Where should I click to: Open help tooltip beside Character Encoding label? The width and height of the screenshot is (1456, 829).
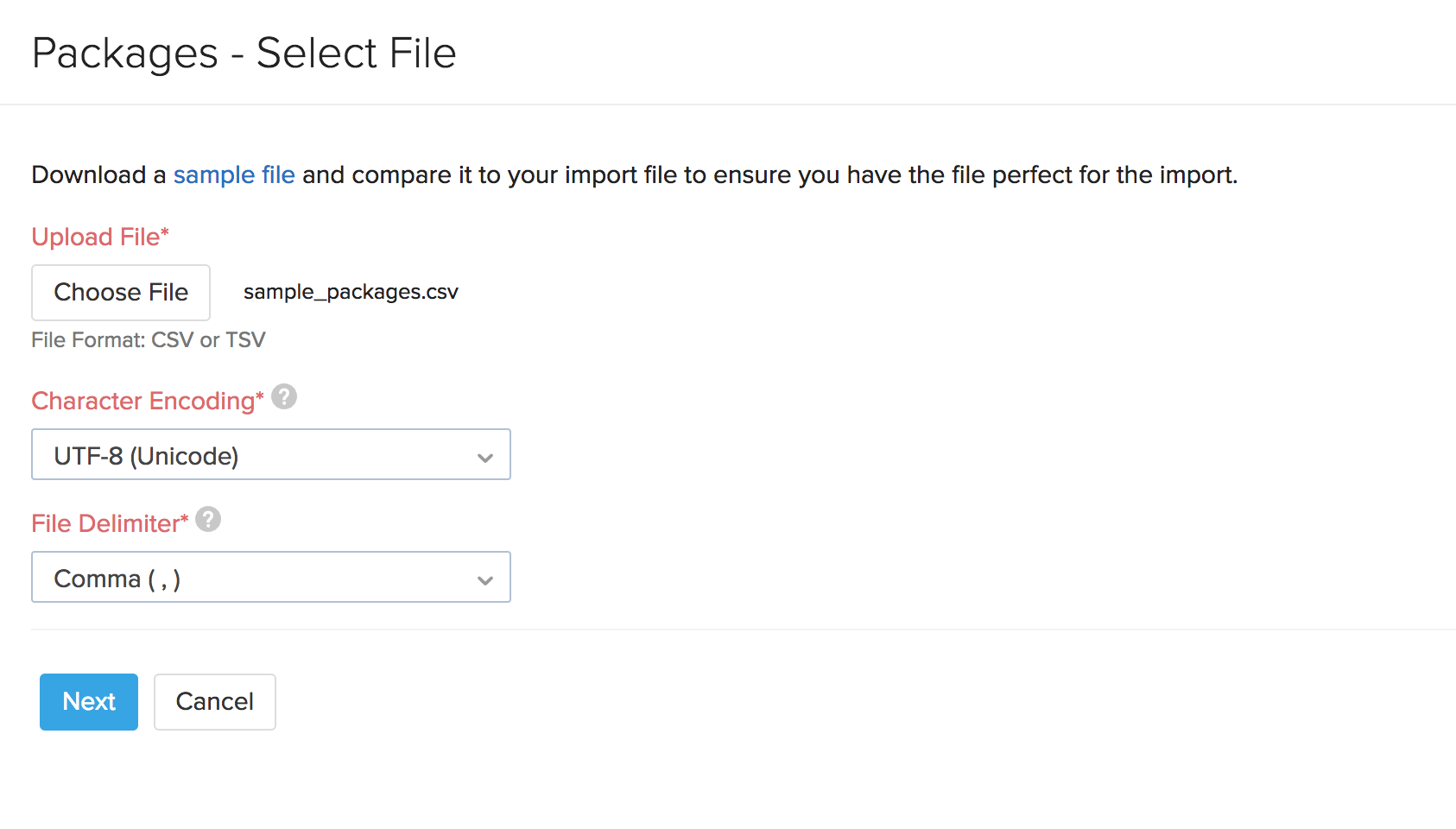pyautogui.click(x=284, y=397)
